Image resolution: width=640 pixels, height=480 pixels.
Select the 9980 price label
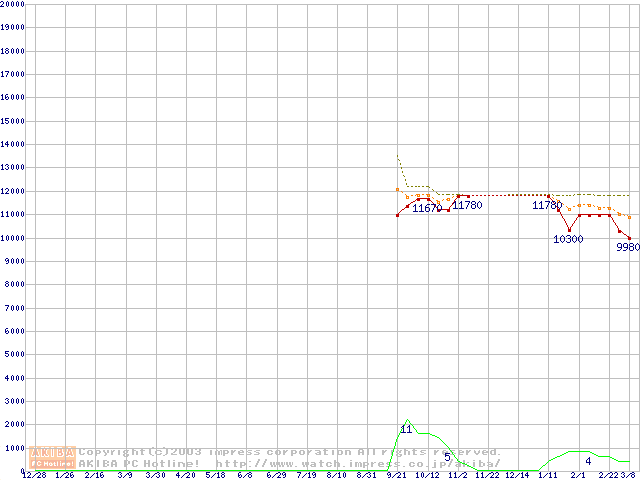click(628, 247)
